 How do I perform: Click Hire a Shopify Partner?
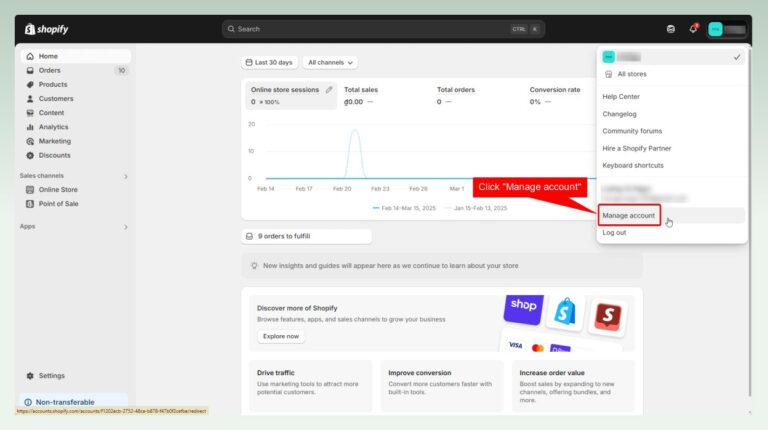coord(637,148)
